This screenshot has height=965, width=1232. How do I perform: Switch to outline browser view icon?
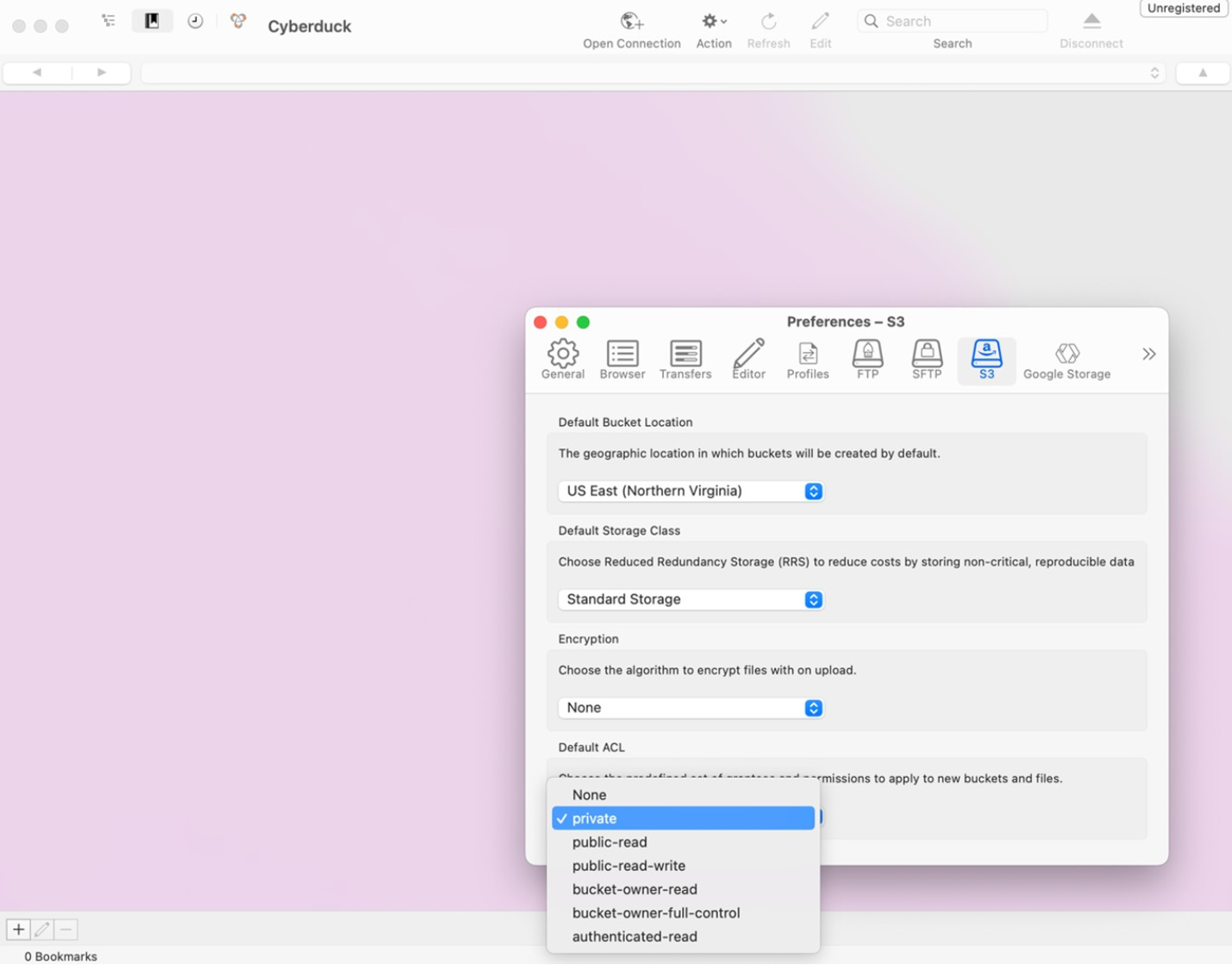click(x=109, y=21)
